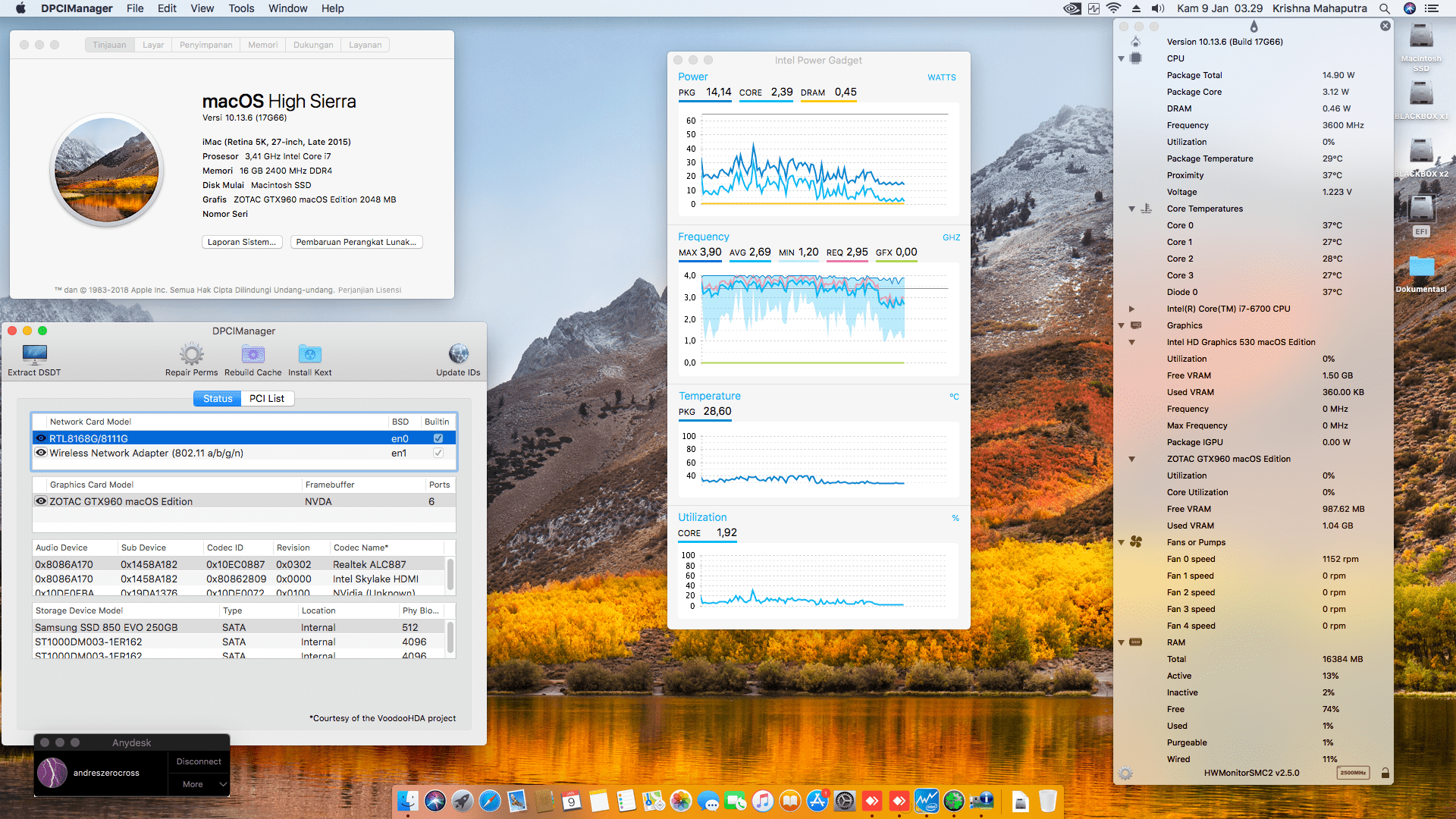The width and height of the screenshot is (1456, 819).
Task: Select the Repair Perms gear icon
Action: (x=191, y=354)
